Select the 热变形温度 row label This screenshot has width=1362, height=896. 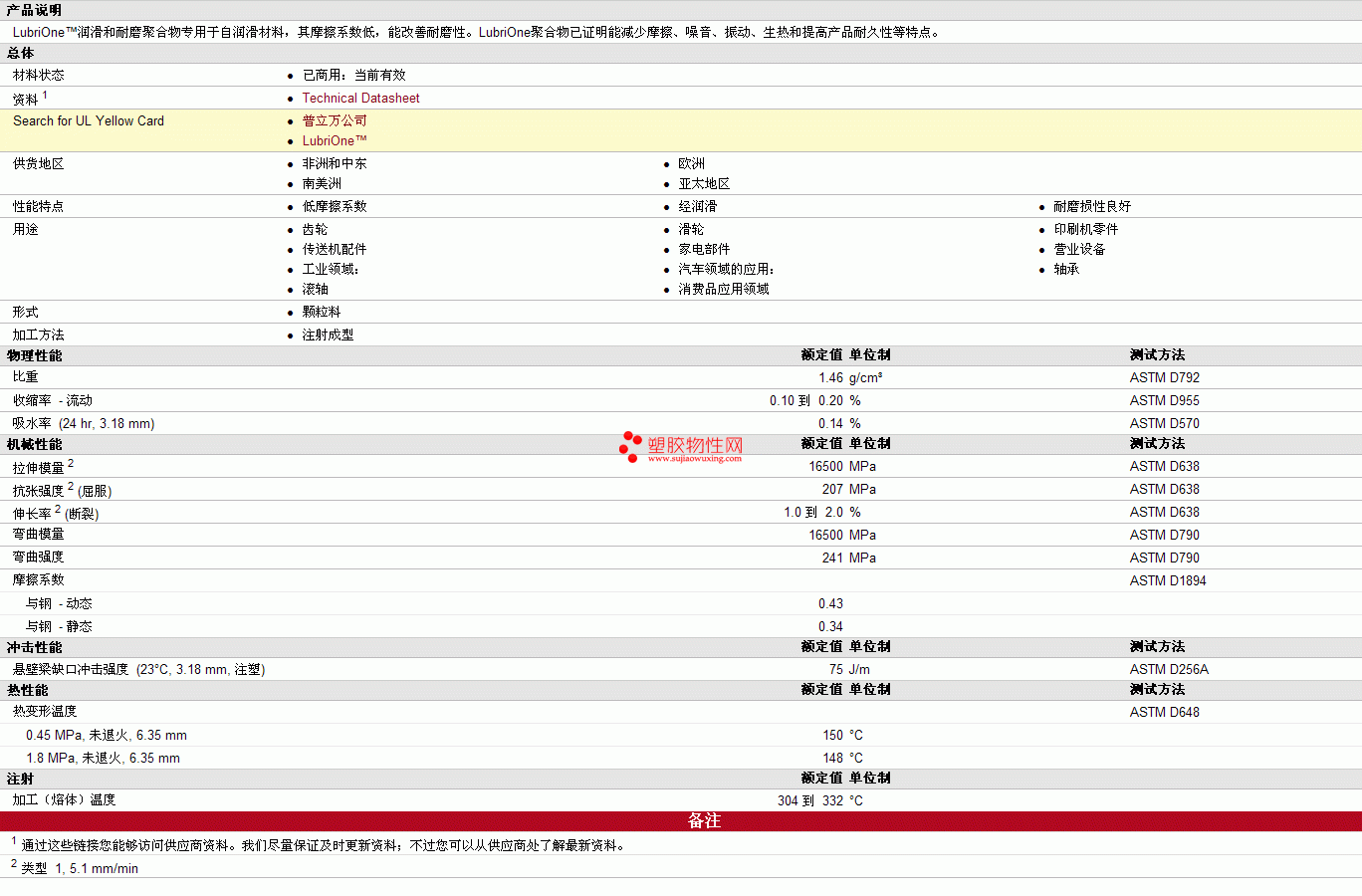tap(45, 711)
